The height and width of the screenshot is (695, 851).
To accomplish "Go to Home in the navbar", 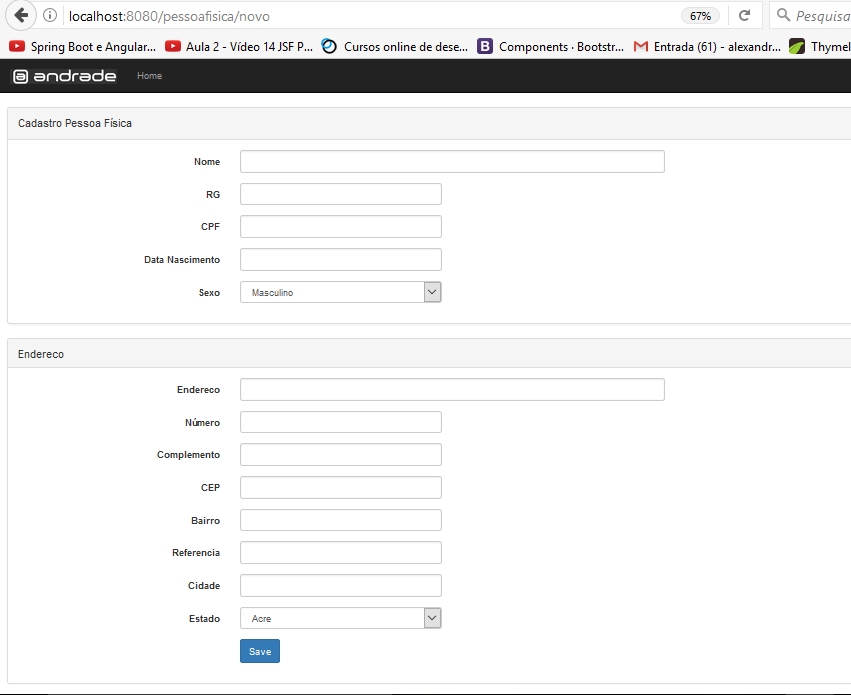I will coord(149,76).
